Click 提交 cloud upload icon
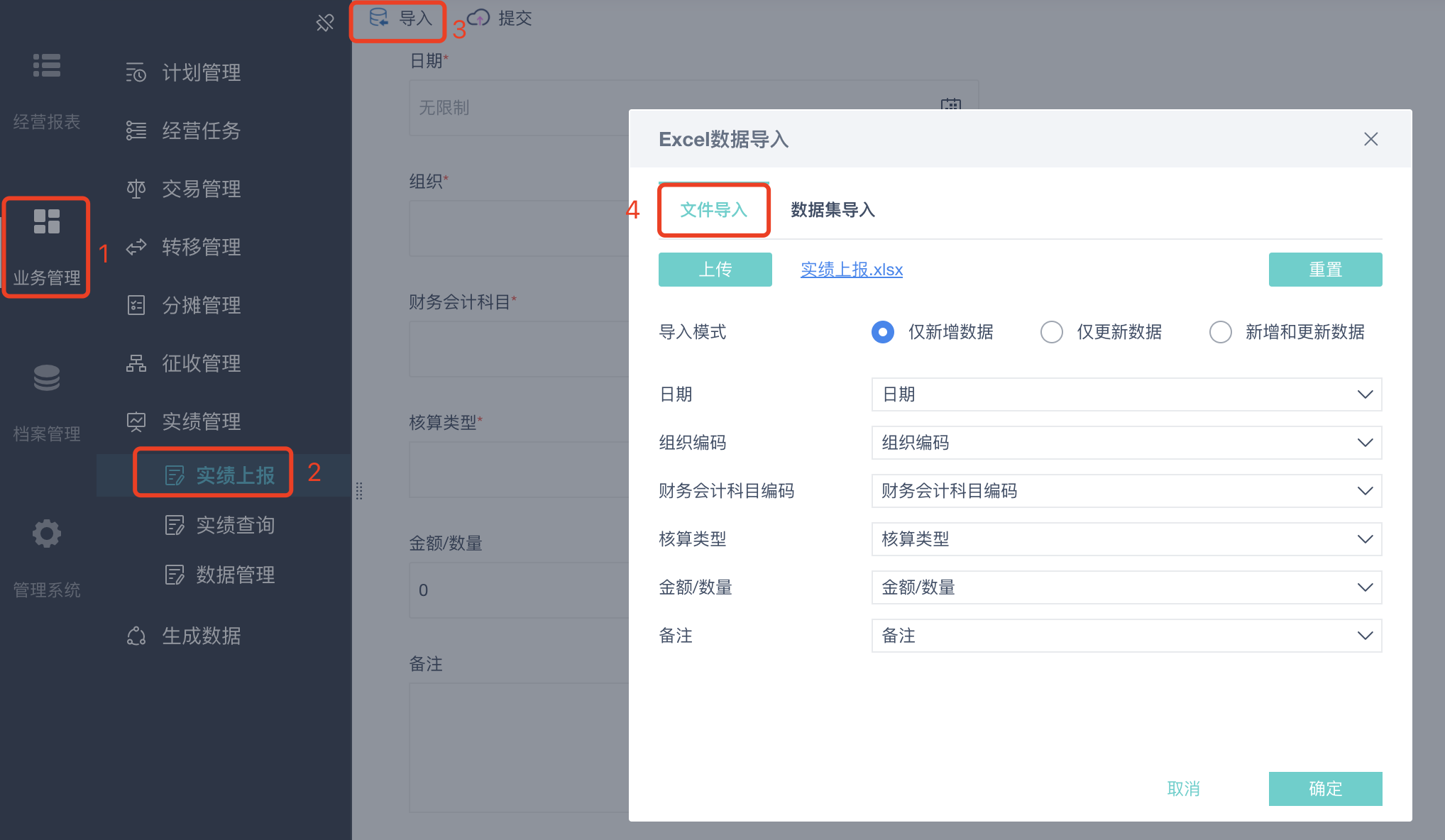Image resolution: width=1445 pixels, height=840 pixels. click(479, 18)
